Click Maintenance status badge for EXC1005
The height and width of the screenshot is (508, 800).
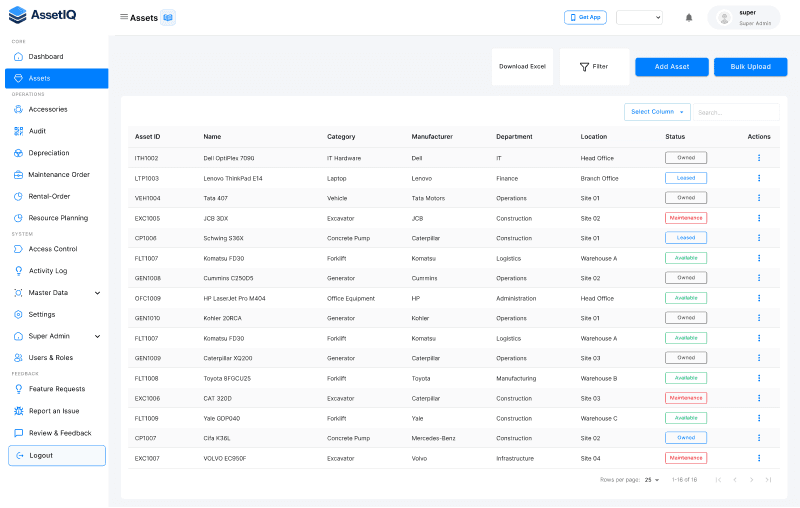686,218
